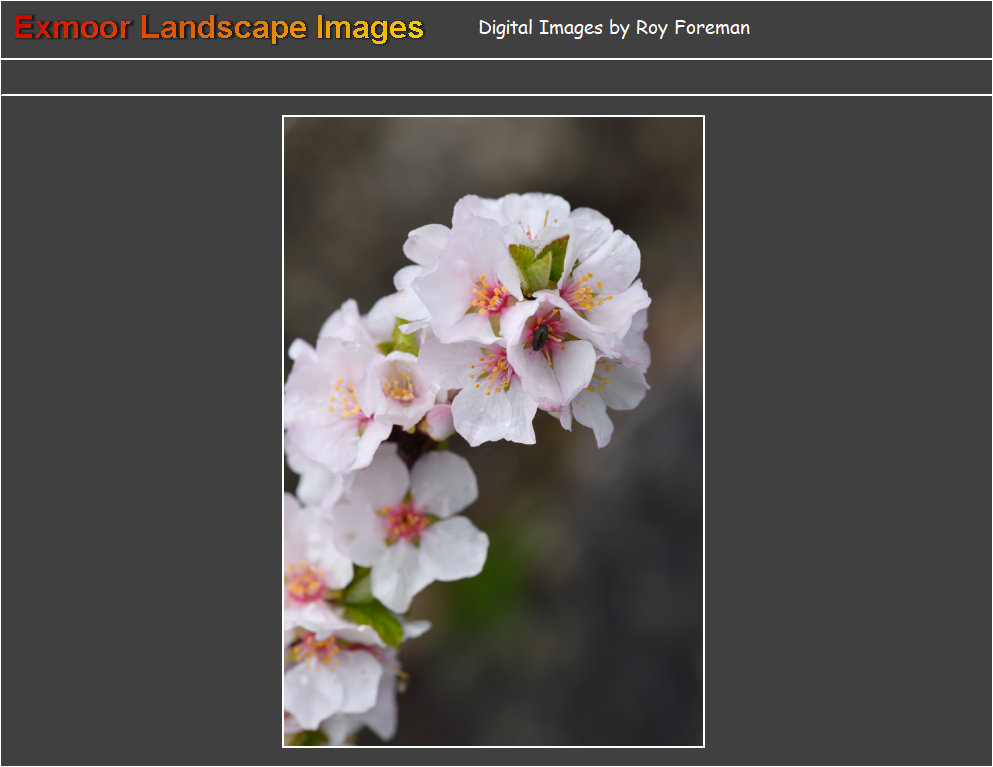Click the word "Landscape" in the heading
The height and width of the screenshot is (767, 993).
click(223, 28)
